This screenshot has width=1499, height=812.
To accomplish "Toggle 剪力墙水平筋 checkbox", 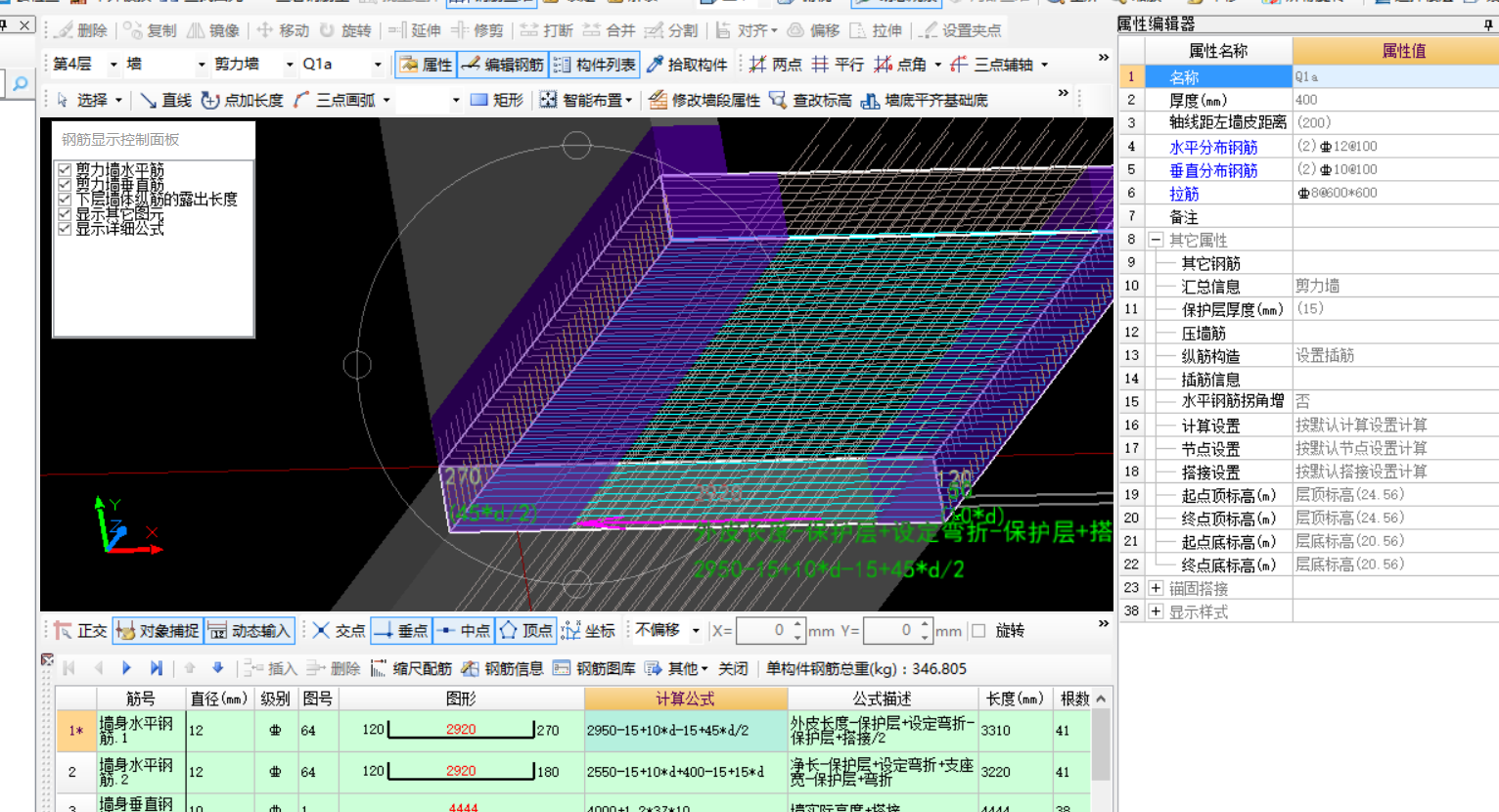I will (65, 170).
